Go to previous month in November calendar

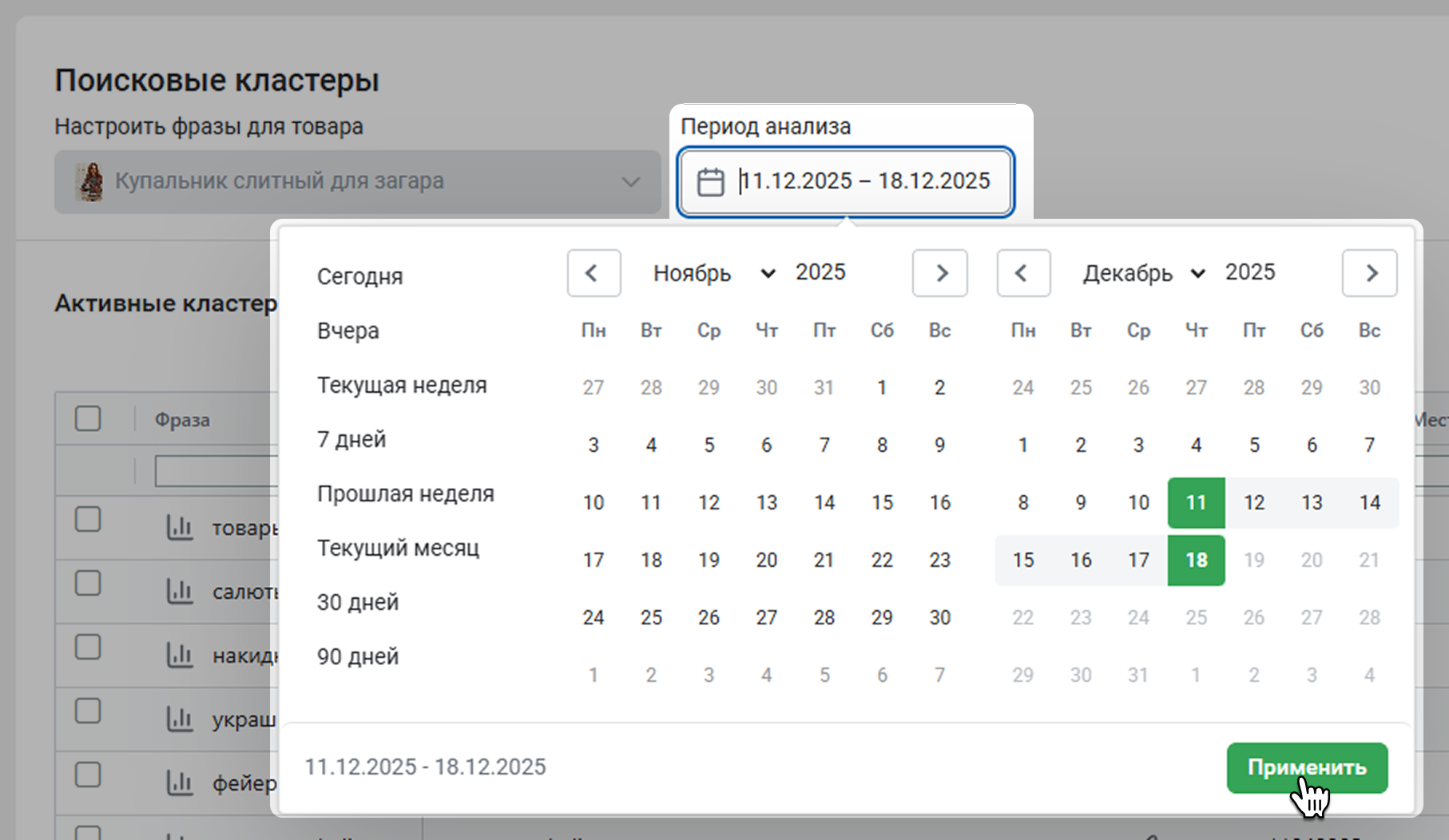coord(593,273)
